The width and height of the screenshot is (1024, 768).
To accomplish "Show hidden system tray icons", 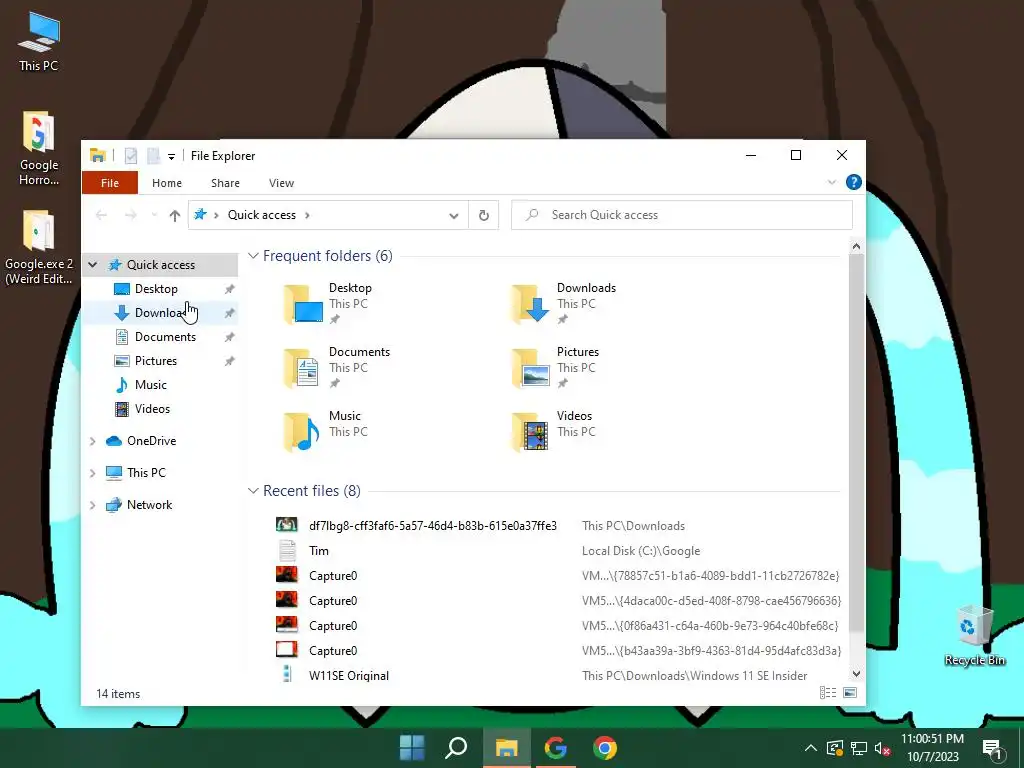I will (x=810, y=748).
